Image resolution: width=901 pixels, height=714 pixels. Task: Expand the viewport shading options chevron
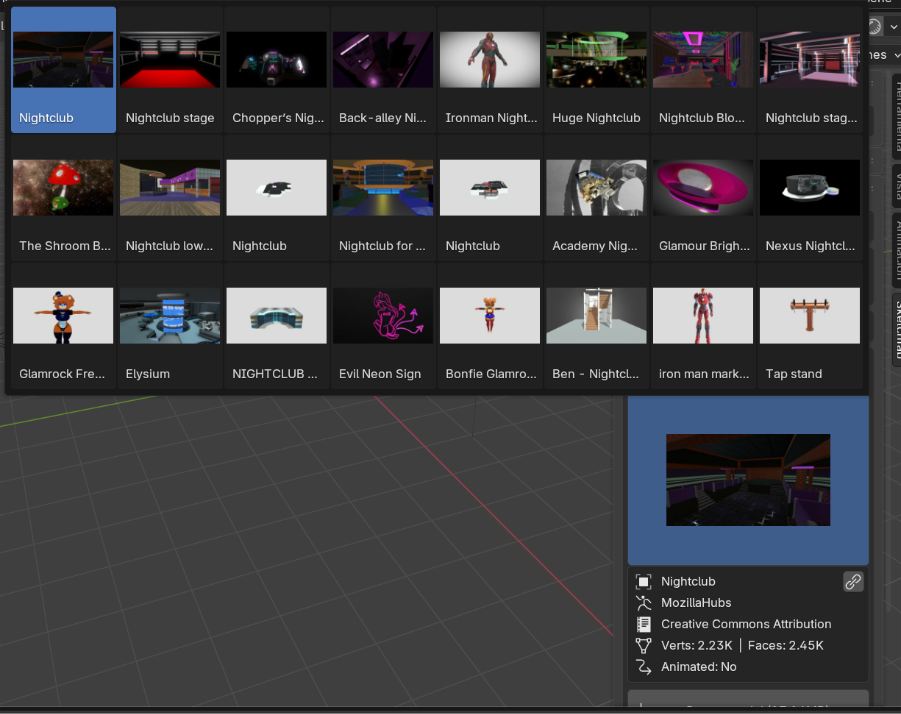click(893, 26)
